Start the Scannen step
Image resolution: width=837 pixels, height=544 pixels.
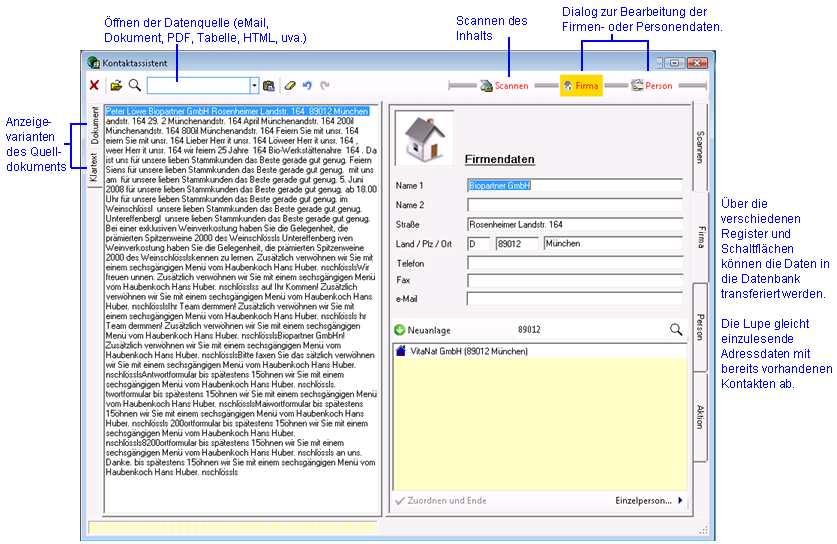504,86
